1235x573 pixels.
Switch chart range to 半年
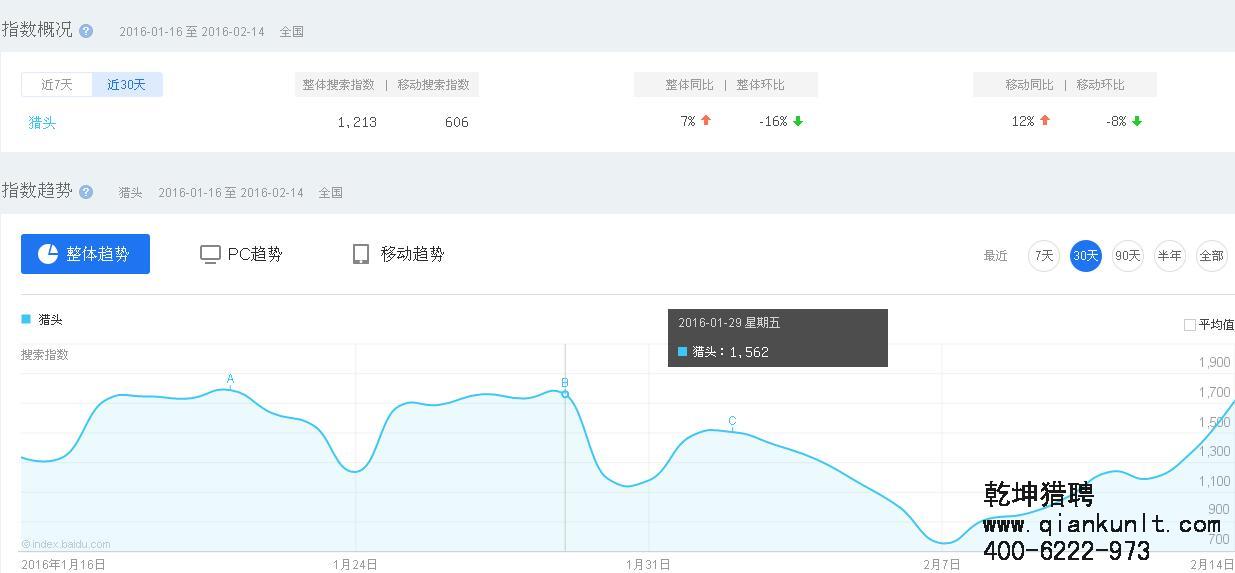click(1169, 256)
